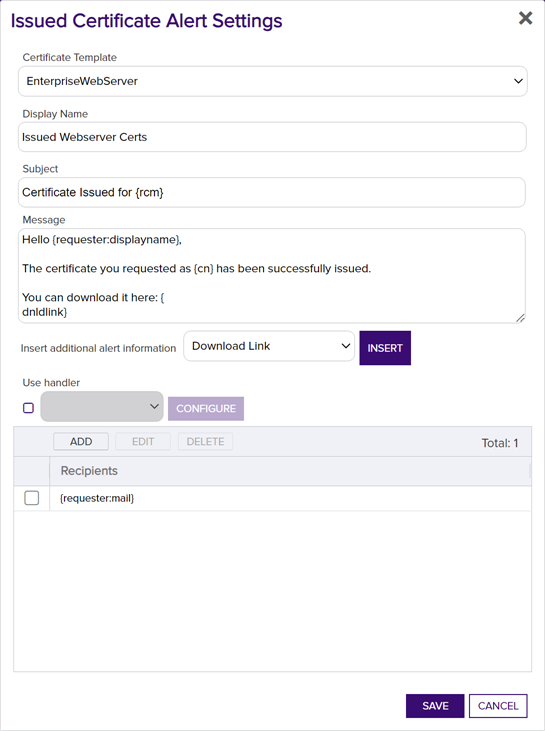
Task: Click the Display Name input field
Action: pyautogui.click(x=272, y=137)
